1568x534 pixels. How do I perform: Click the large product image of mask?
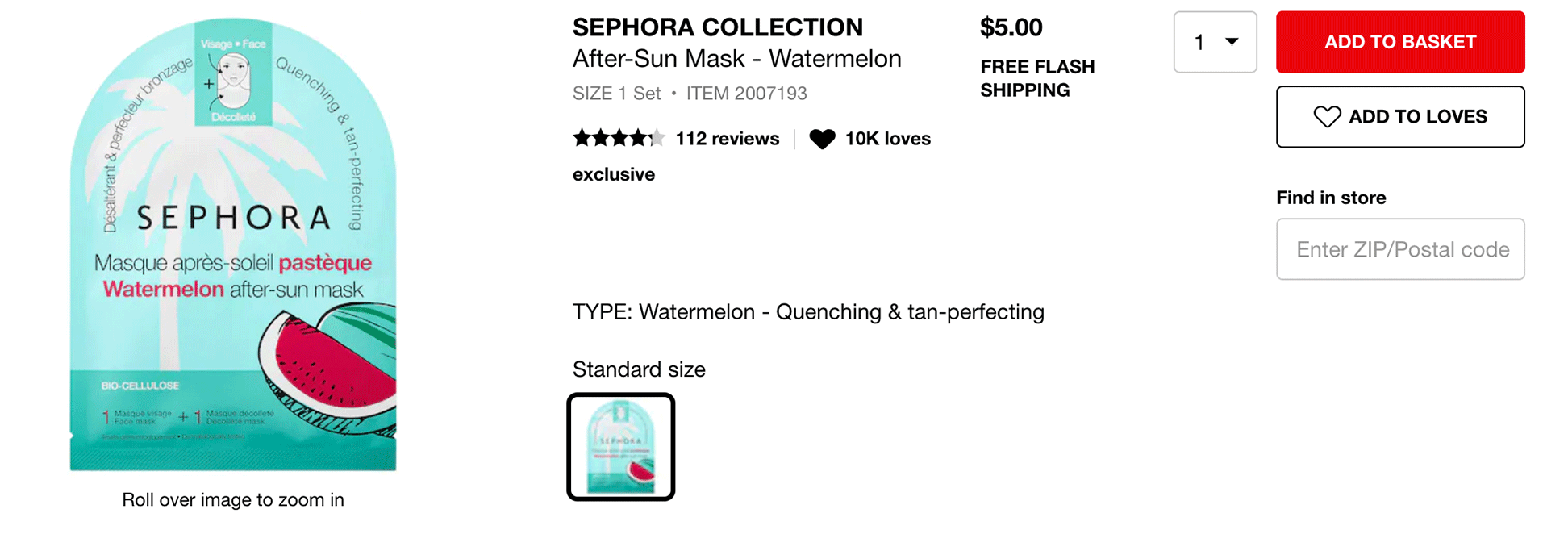coord(233,244)
